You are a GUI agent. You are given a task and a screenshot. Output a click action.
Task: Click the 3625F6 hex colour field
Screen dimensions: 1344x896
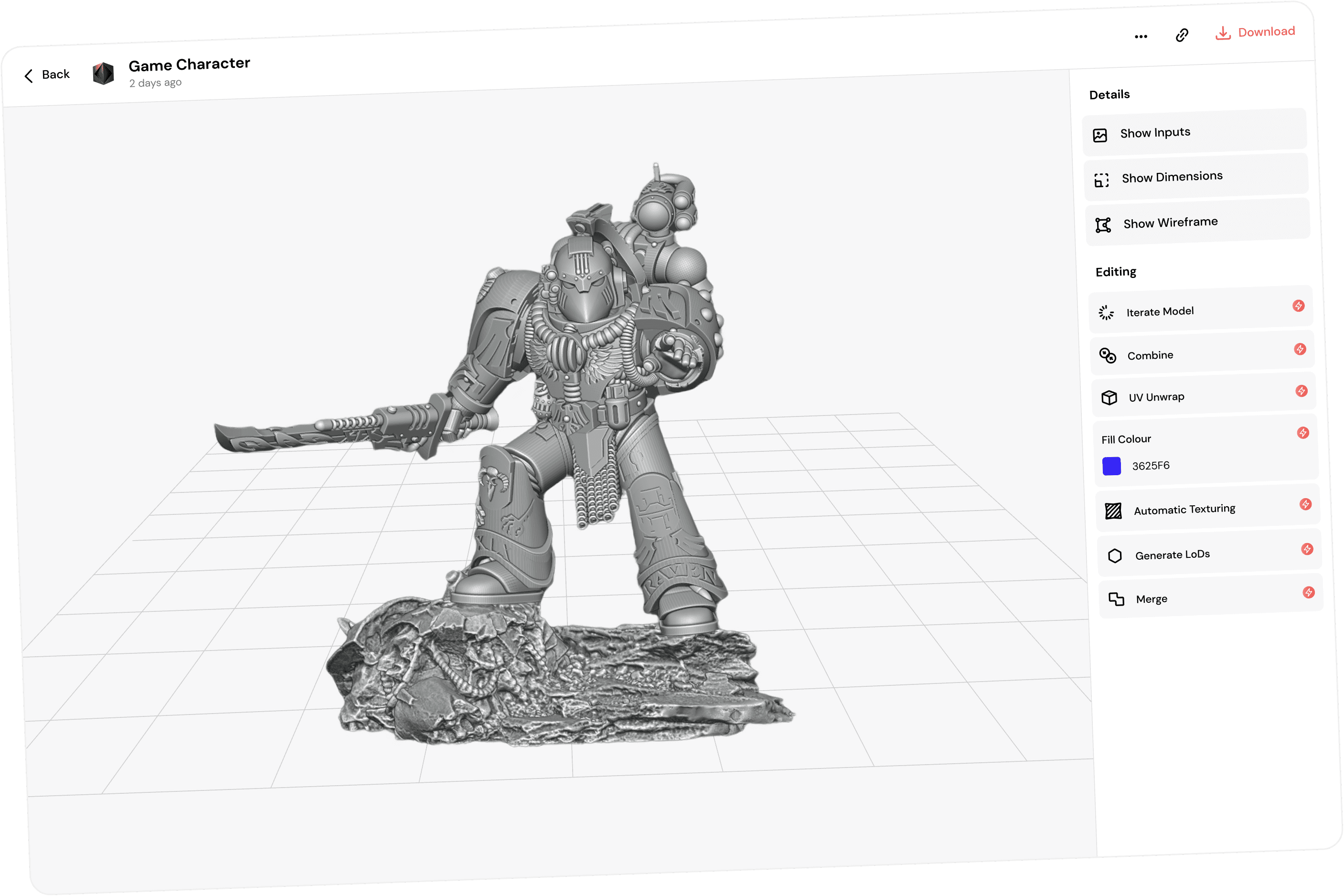pyautogui.click(x=1151, y=466)
